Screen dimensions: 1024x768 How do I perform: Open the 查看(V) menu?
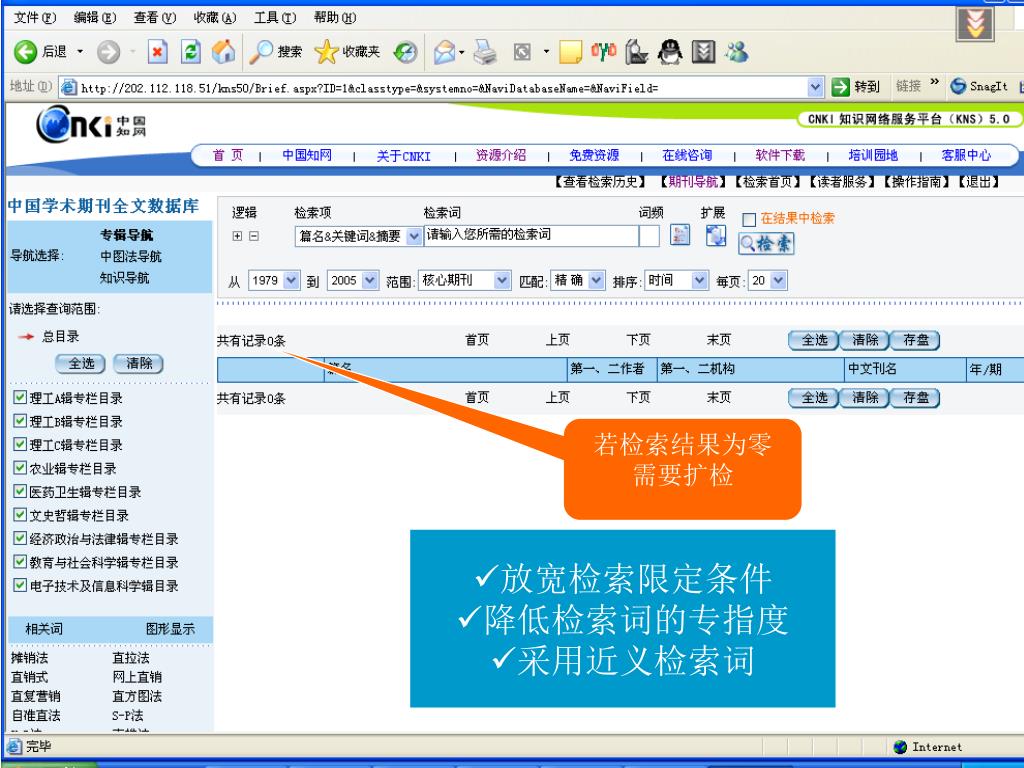155,18
